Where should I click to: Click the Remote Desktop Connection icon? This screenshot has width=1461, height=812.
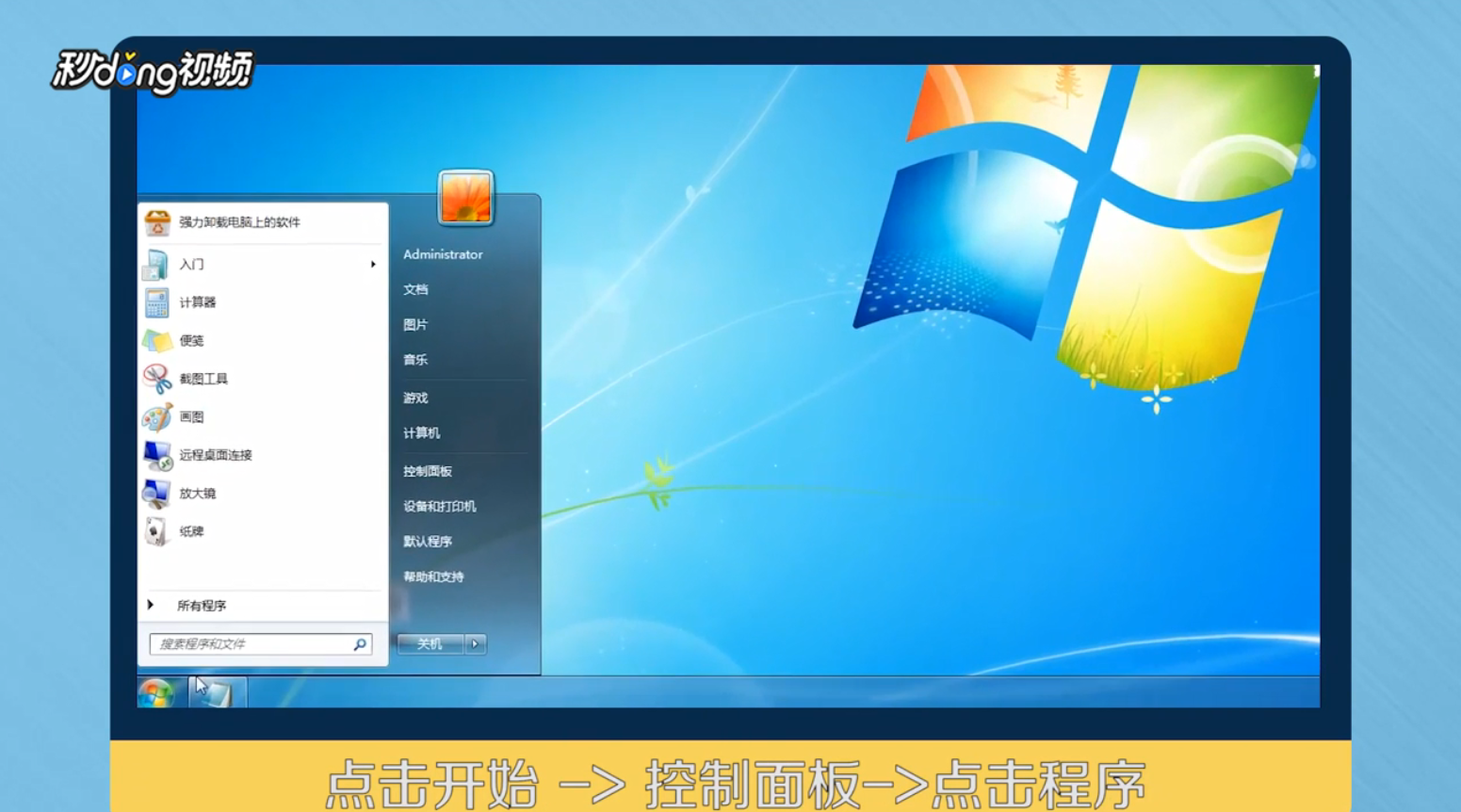point(157,455)
